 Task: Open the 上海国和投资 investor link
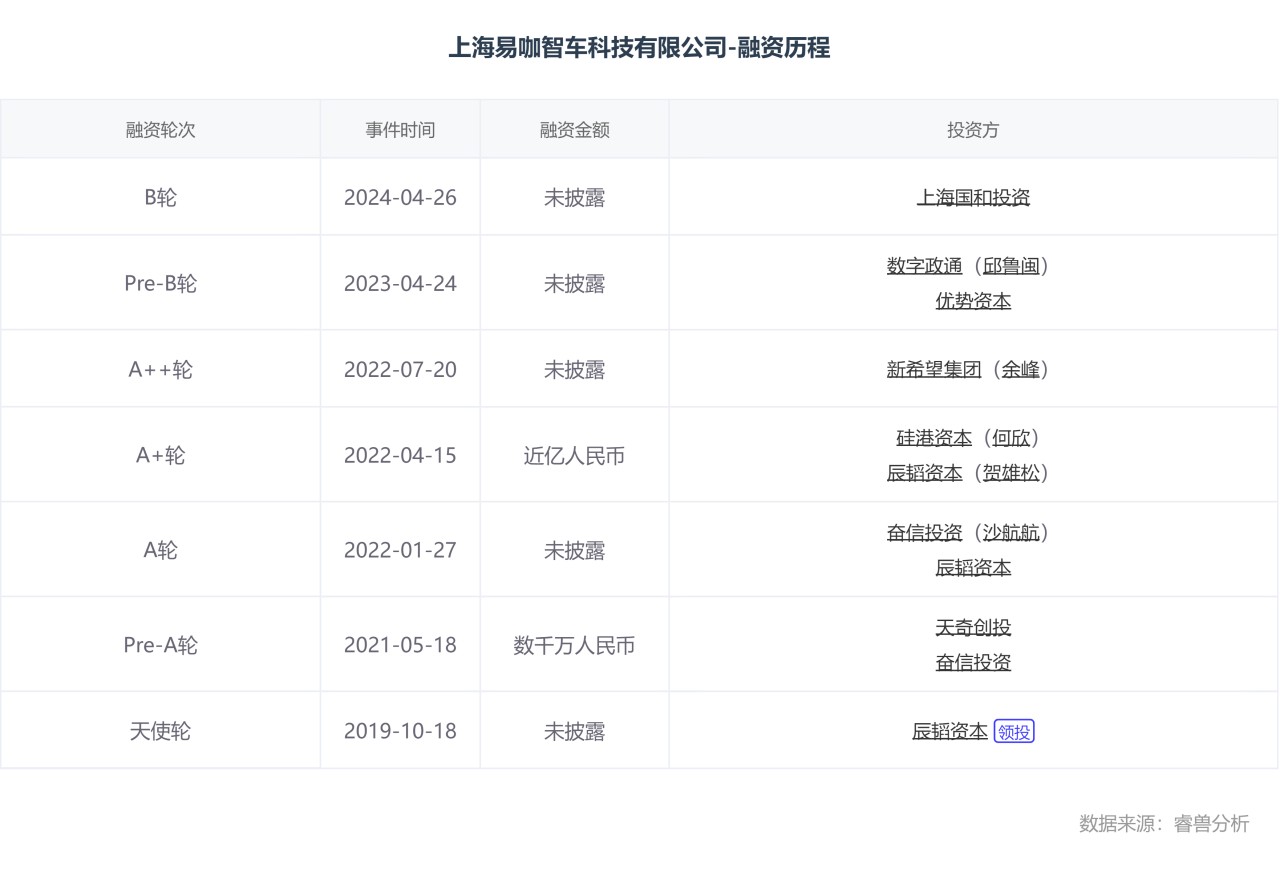click(973, 197)
